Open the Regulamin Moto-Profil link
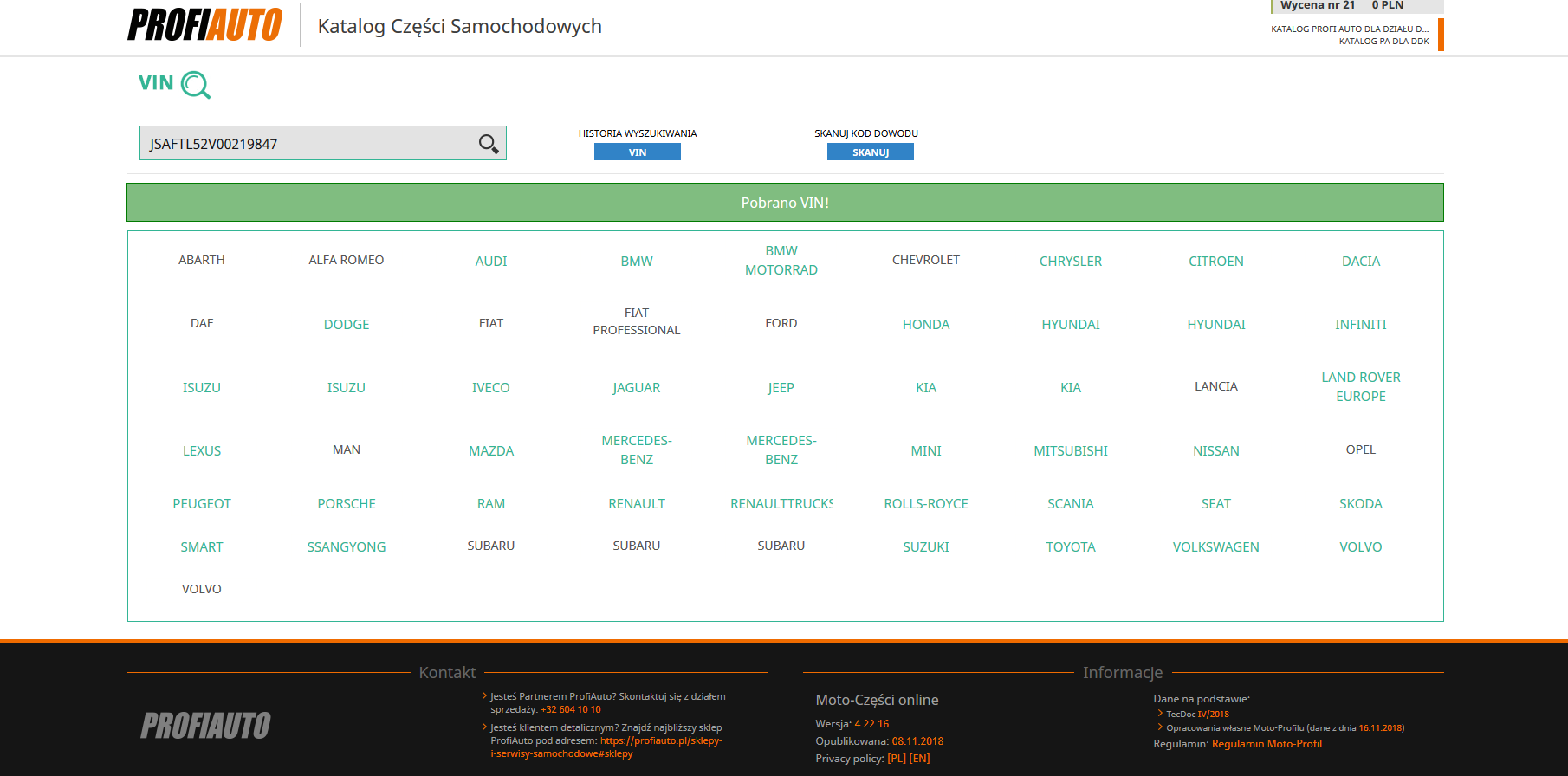 [1267, 743]
